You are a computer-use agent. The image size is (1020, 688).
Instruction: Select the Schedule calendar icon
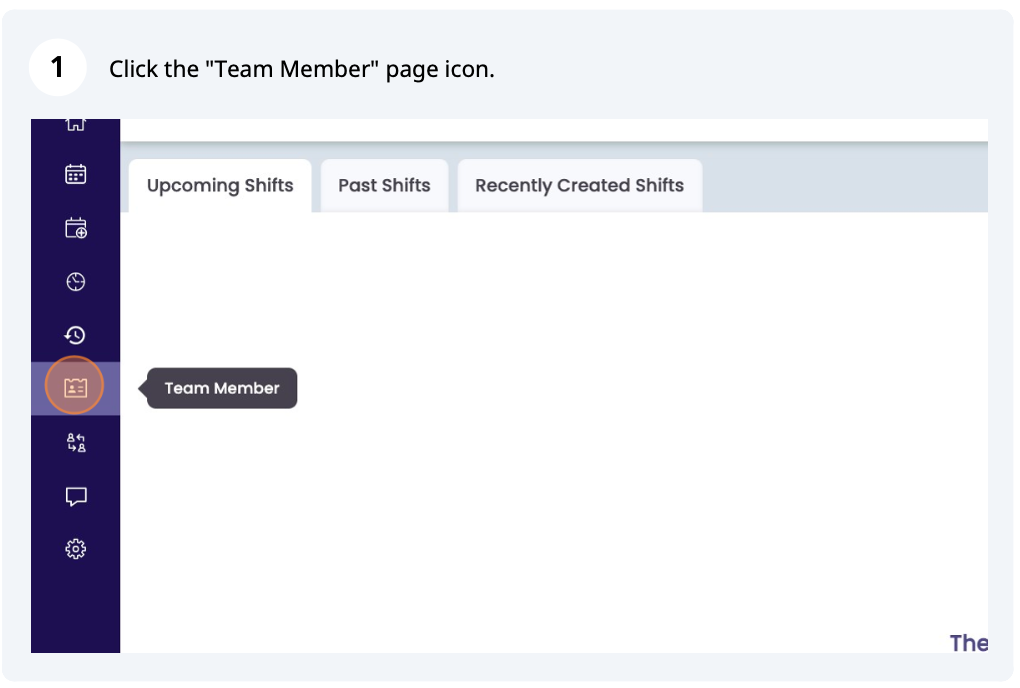(x=76, y=174)
